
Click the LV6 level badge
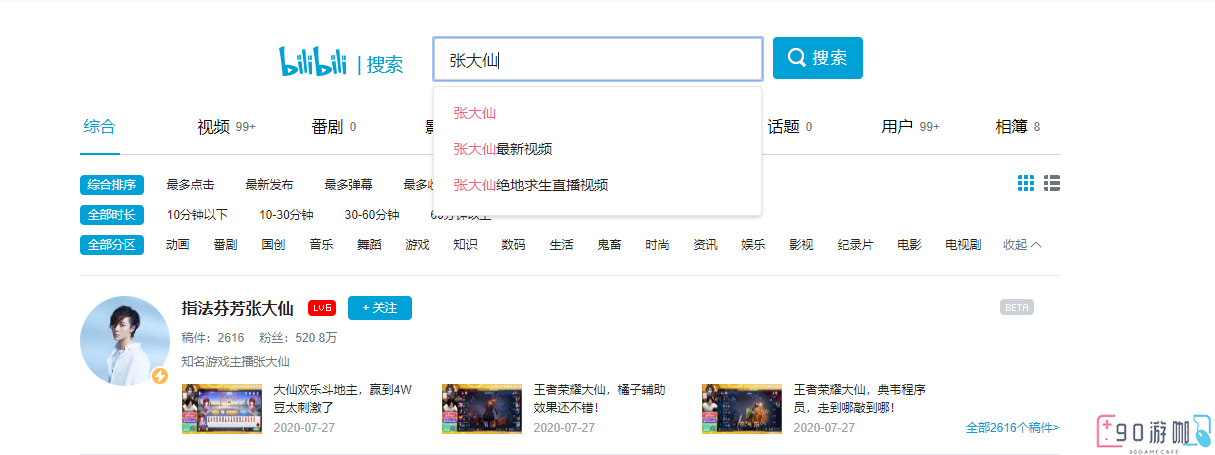point(321,308)
